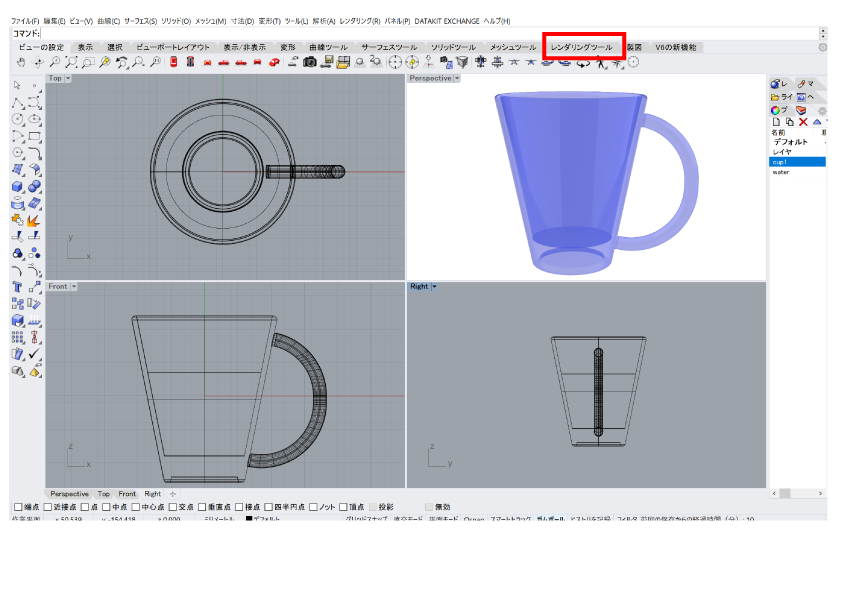Select the Rectangle tool in the left sidebar
This screenshot has width=842, height=595.
34,136
